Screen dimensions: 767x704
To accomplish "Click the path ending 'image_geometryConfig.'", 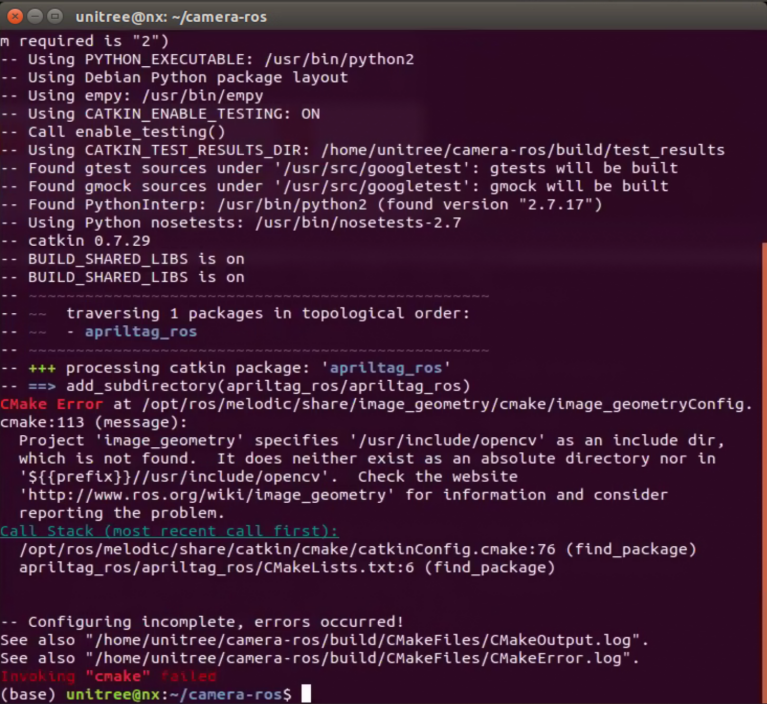I will (x=447, y=404).
